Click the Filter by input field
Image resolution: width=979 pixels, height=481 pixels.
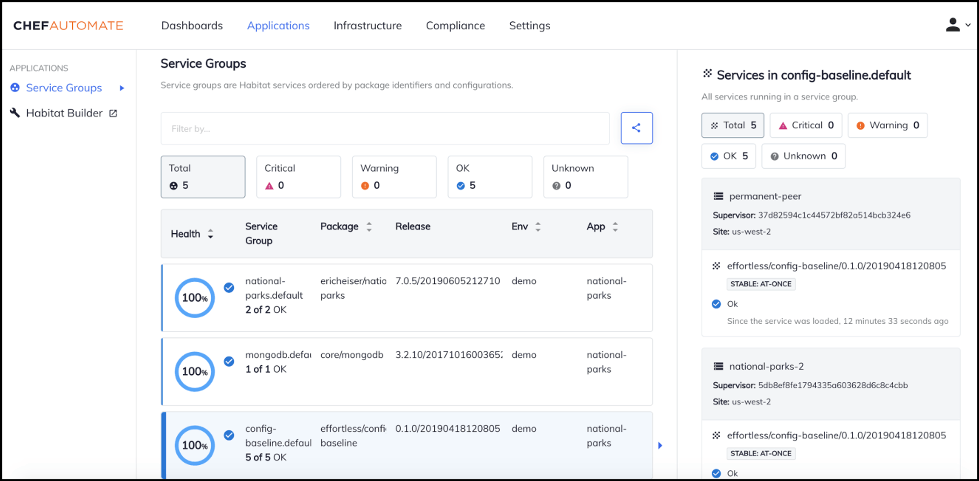pos(384,128)
